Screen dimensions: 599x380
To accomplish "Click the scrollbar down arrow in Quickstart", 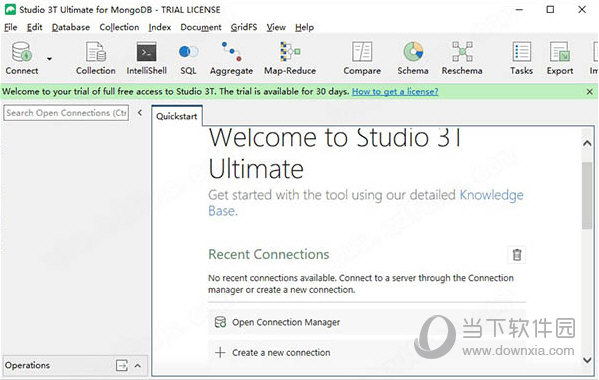I will (x=587, y=360).
